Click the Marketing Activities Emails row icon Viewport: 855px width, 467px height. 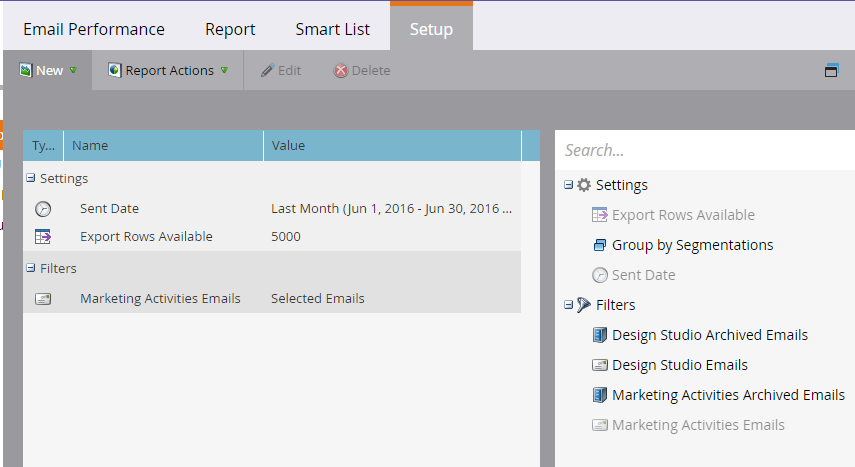42,298
